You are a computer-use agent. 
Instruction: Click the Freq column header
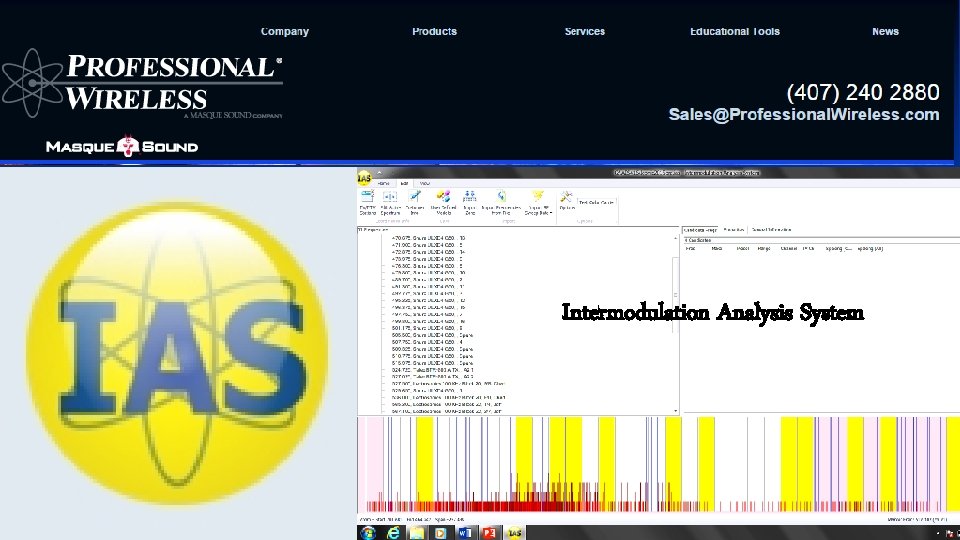click(x=691, y=249)
